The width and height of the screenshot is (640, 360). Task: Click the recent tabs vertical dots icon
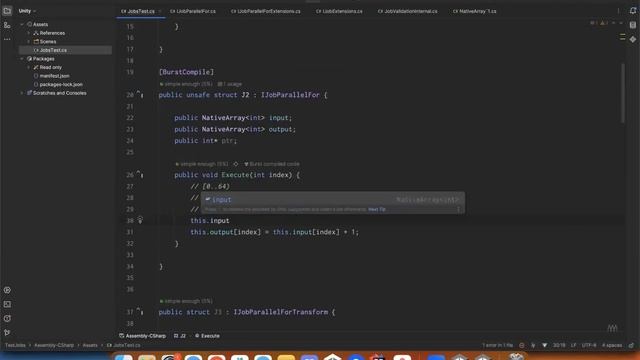(x=618, y=11)
